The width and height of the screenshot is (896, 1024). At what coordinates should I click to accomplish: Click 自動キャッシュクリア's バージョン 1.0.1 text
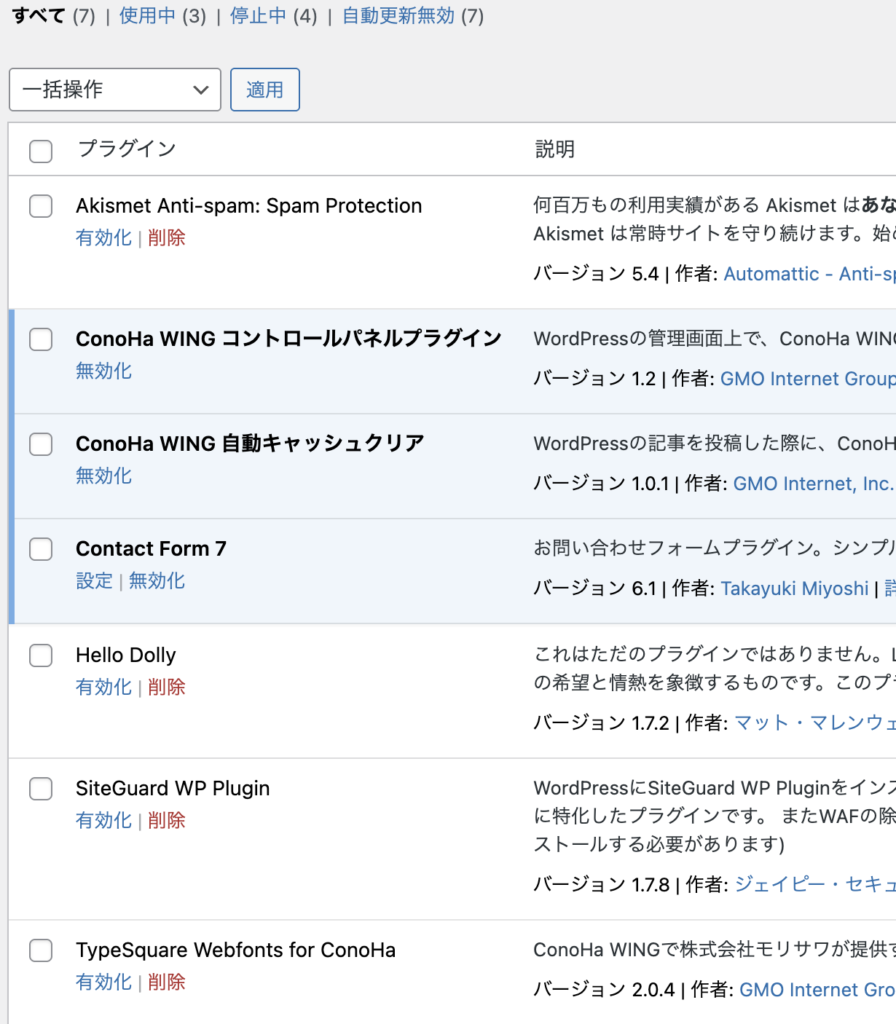[601, 484]
